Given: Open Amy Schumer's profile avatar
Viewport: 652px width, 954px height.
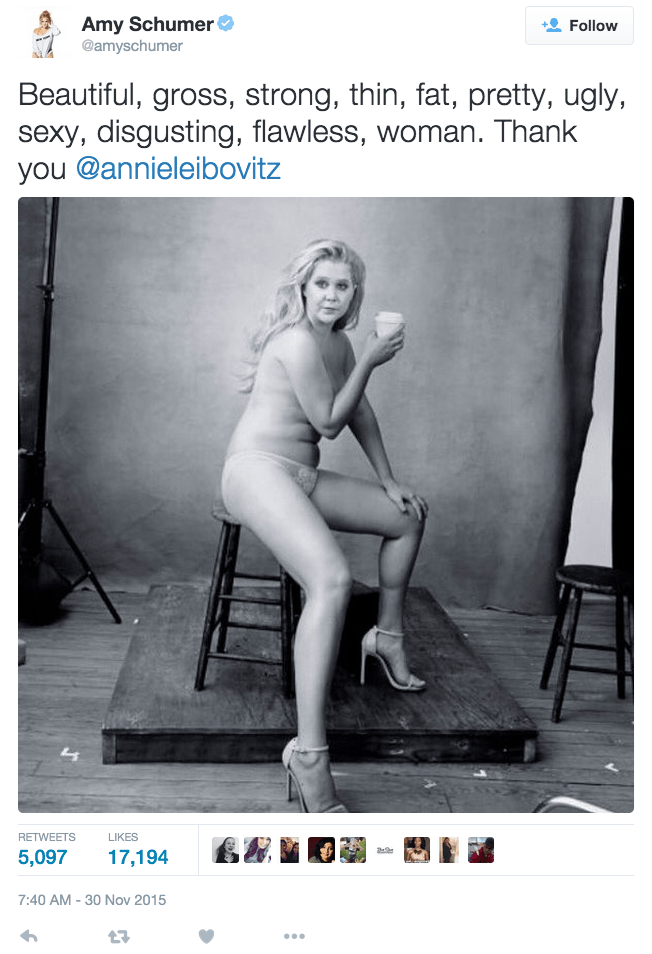Looking at the screenshot, I should click(44, 34).
